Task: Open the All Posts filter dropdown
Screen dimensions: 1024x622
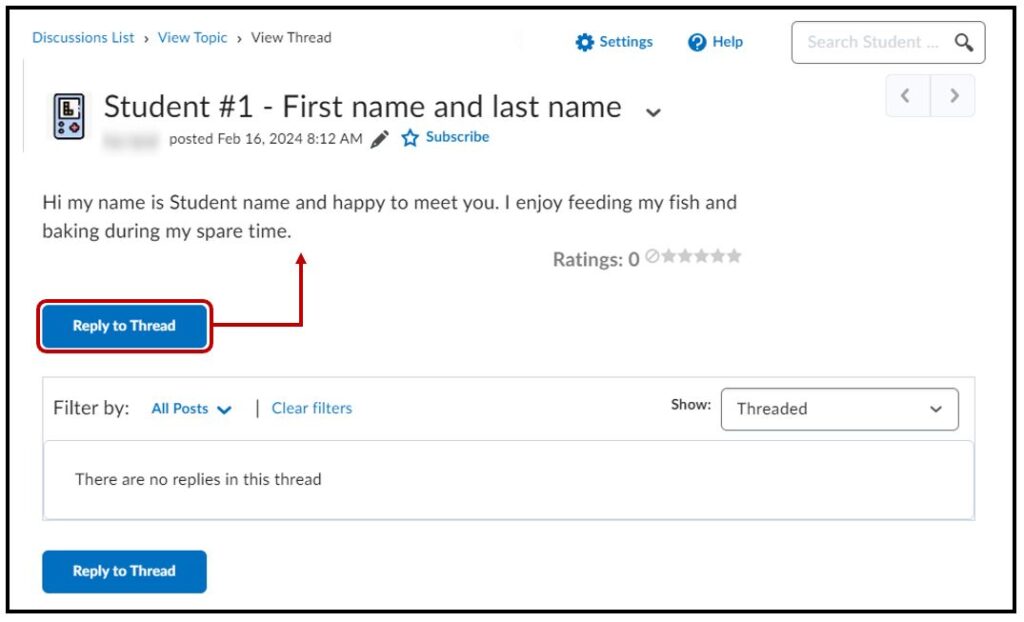Action: (x=191, y=408)
